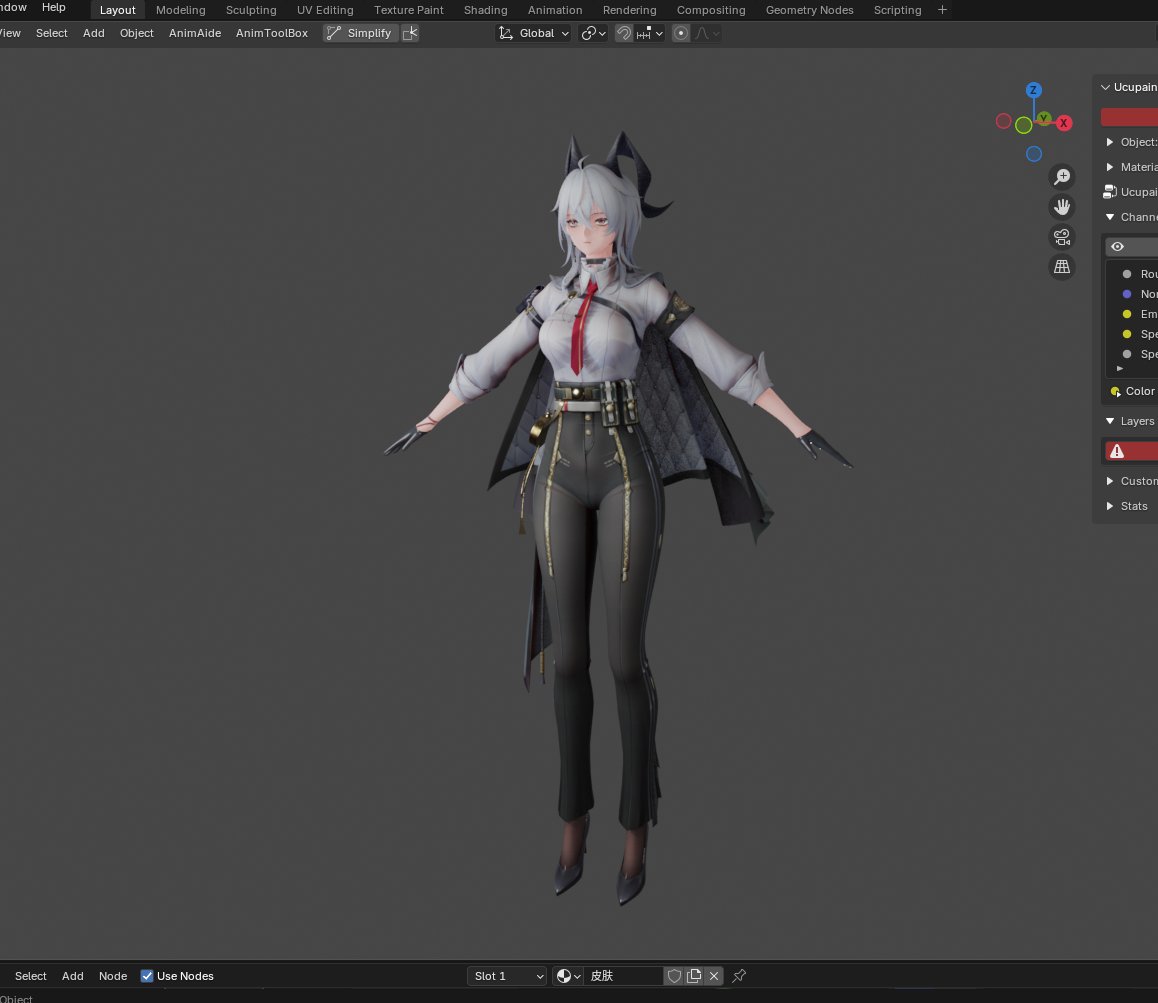Open the snap increment options dropdown
The height and width of the screenshot is (1003, 1158).
click(650, 33)
